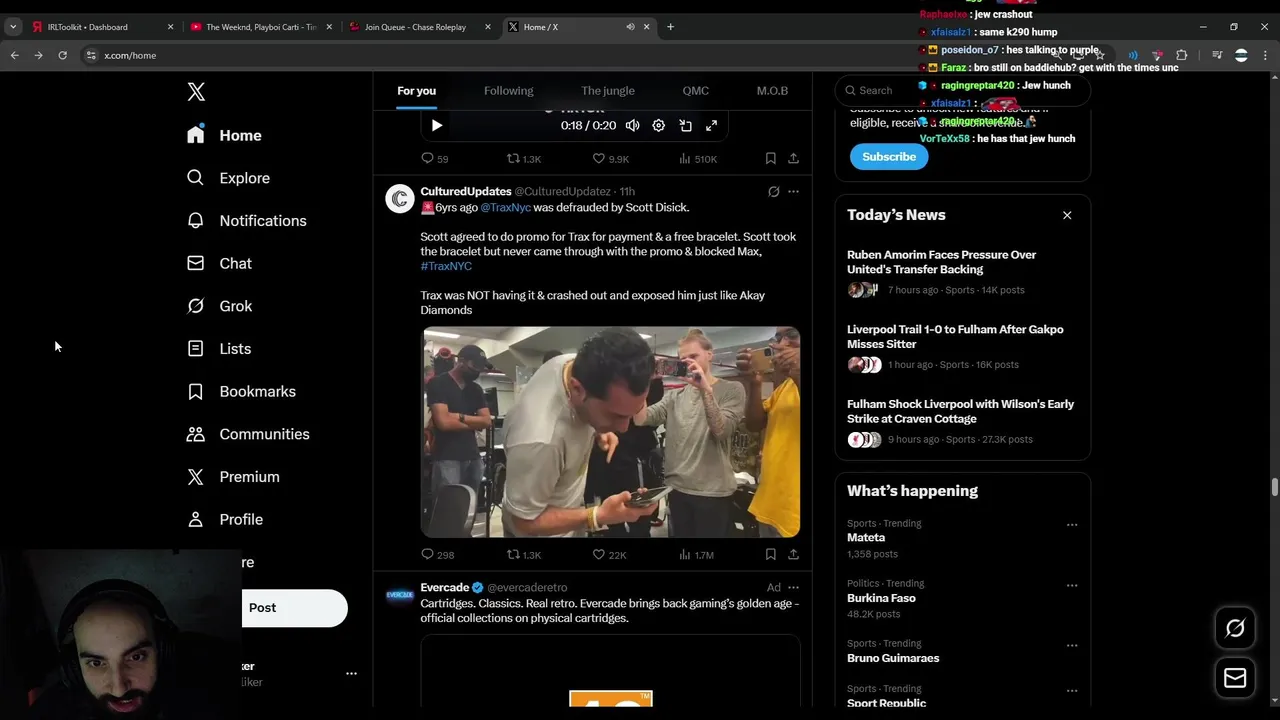Screen dimensions: 1280x720
Task: Open more options on Evercade ad
Action: [x=793, y=587]
